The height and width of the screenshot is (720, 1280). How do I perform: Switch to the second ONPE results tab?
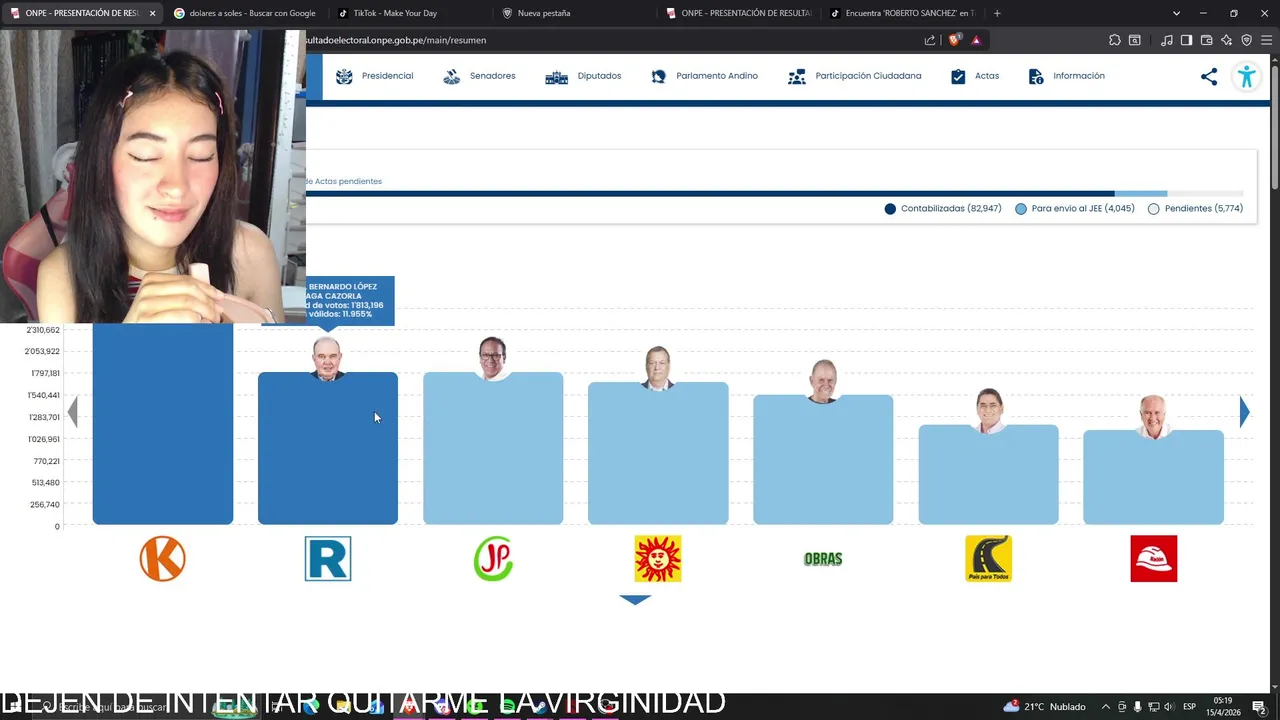739,13
